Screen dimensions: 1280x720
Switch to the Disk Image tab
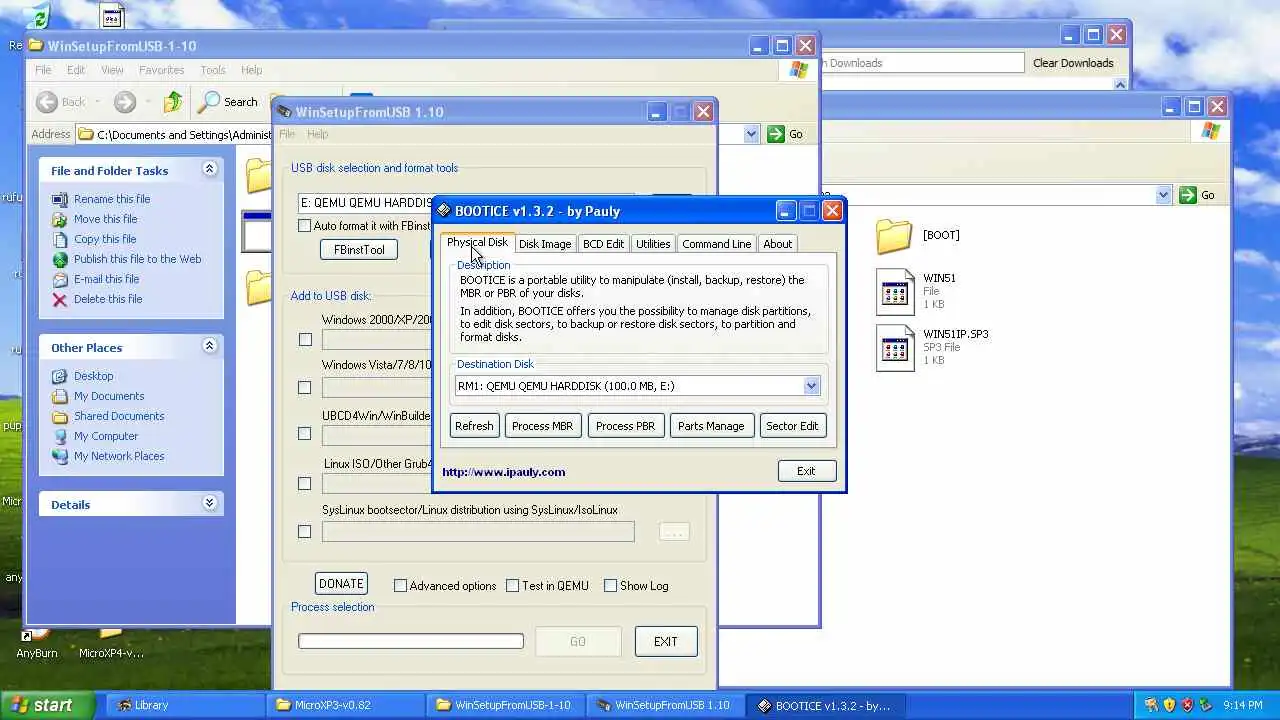click(x=545, y=244)
